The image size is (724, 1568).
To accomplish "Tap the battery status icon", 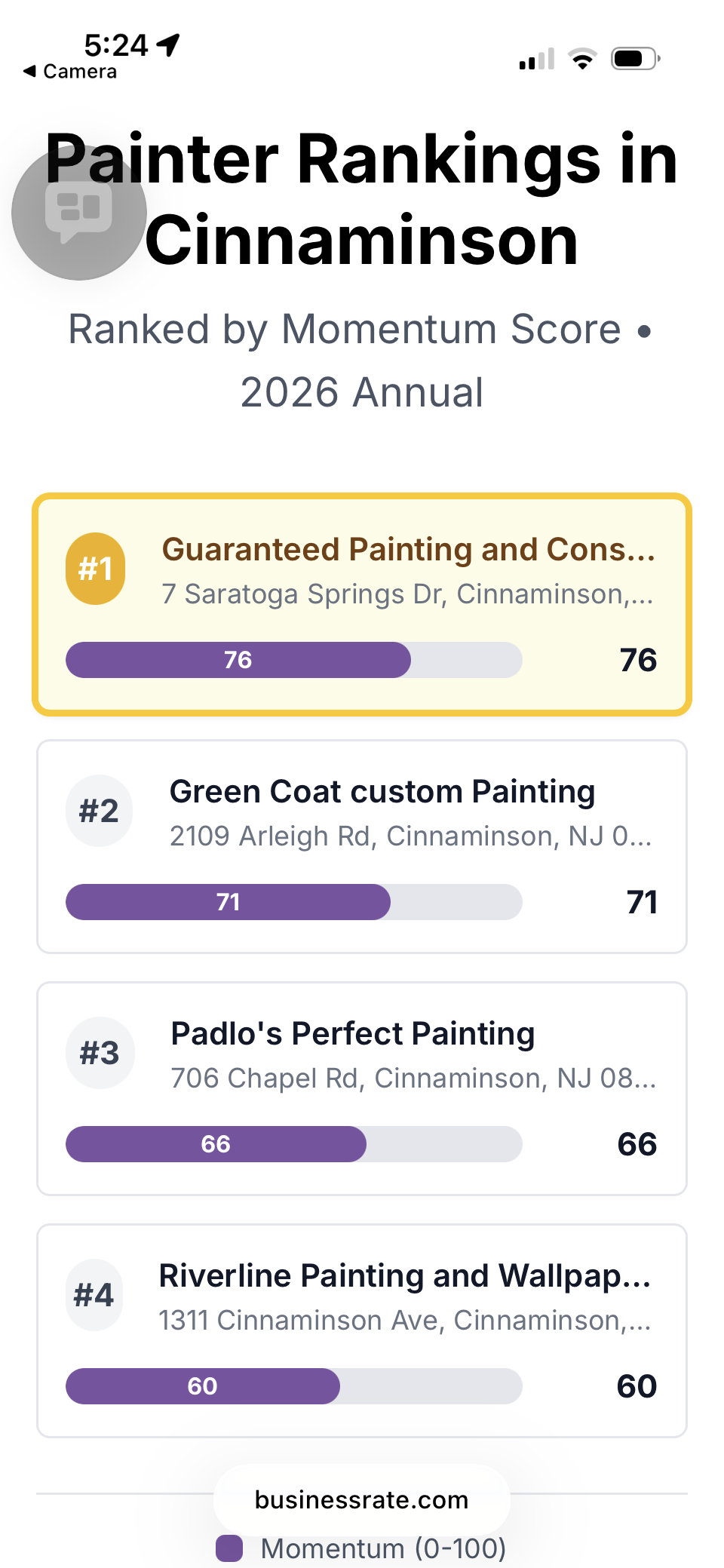I will point(636,58).
